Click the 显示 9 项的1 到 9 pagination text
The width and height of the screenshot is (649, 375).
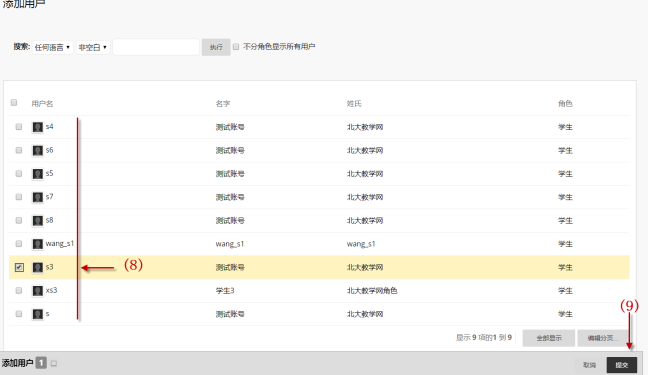coord(484,338)
